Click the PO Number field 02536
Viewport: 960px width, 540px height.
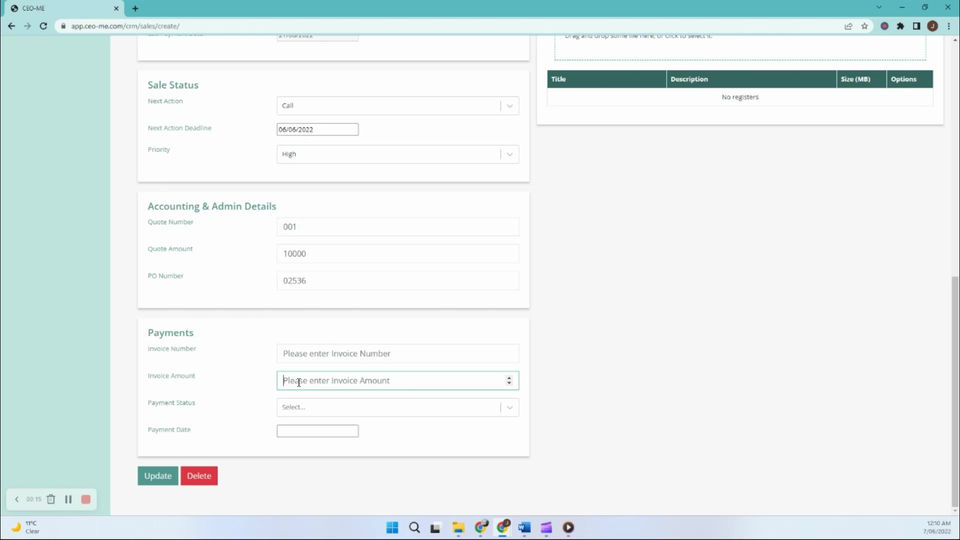397,280
